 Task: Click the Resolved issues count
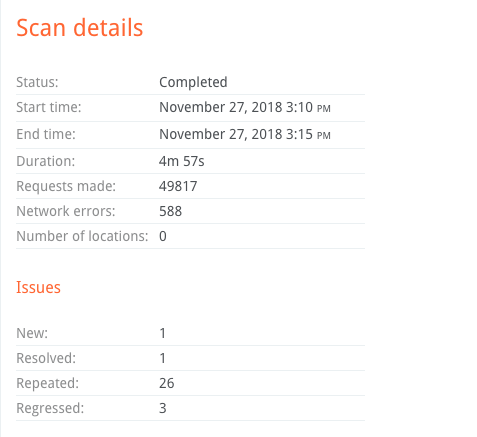(163, 358)
